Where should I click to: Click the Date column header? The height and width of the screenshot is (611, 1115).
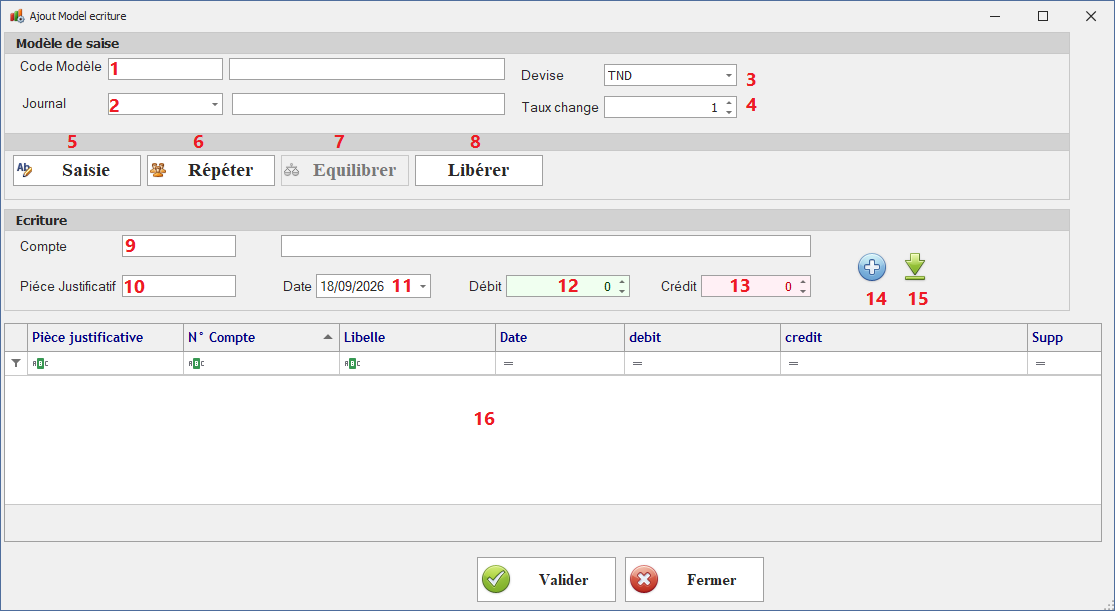(560, 338)
